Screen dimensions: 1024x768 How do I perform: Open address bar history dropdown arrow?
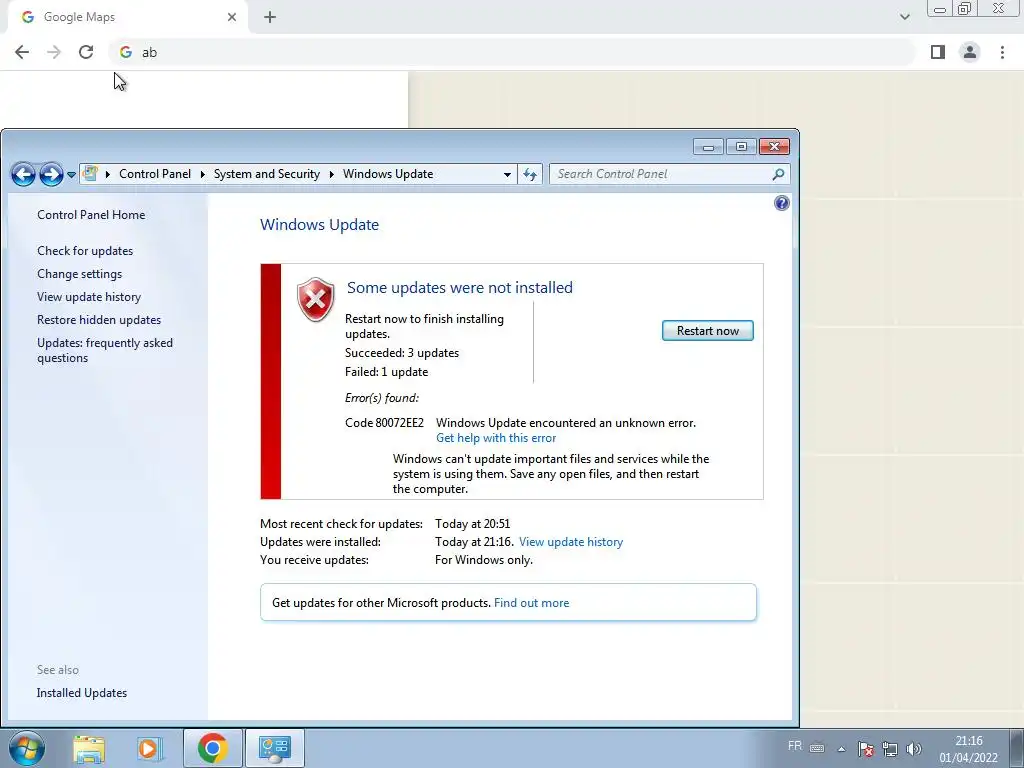pos(507,174)
